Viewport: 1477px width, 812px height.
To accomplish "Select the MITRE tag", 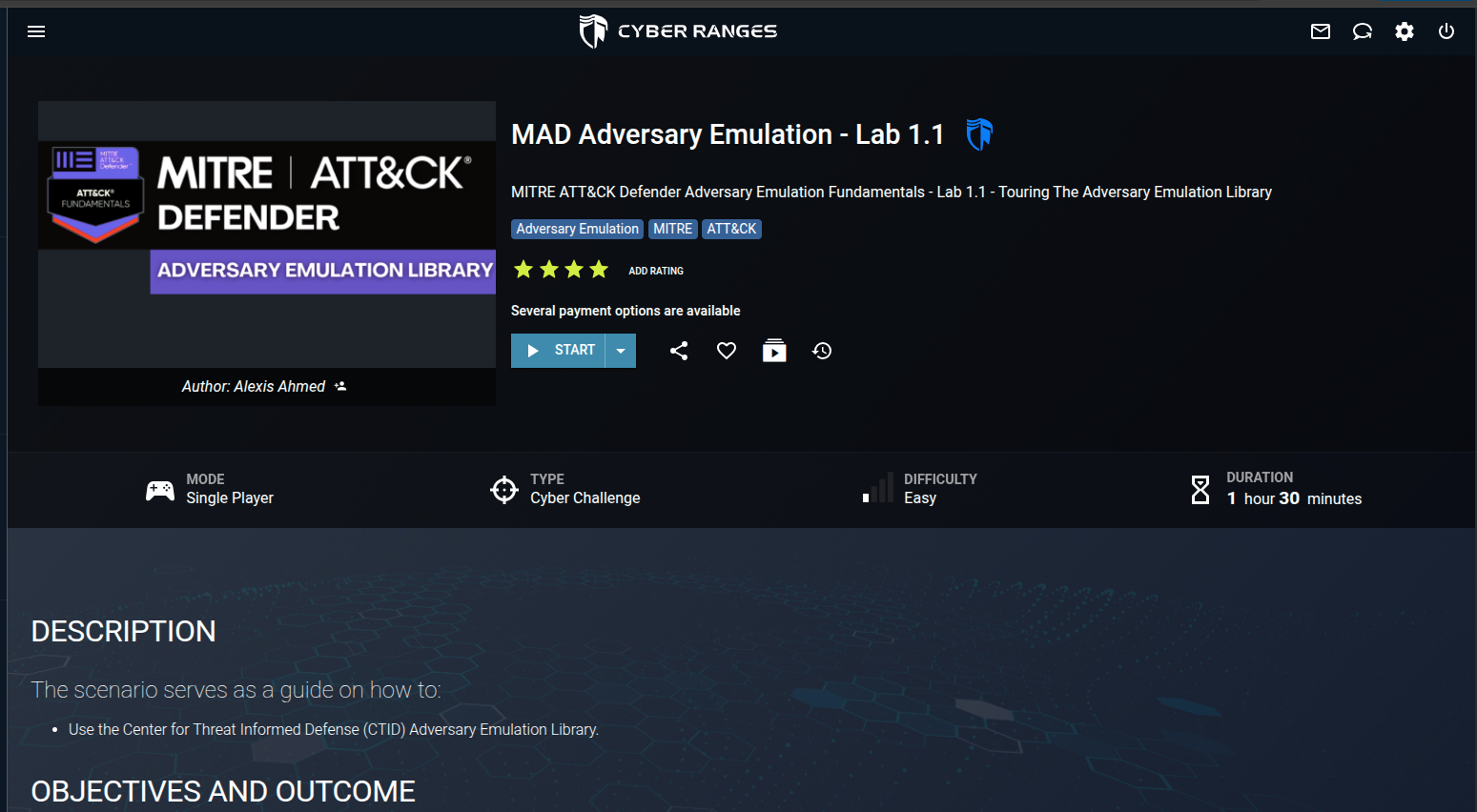I will [x=673, y=229].
